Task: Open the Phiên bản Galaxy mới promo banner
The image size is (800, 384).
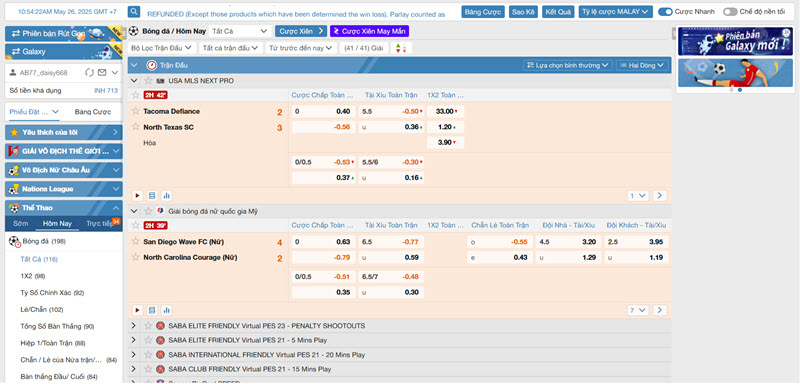Action: point(735,41)
